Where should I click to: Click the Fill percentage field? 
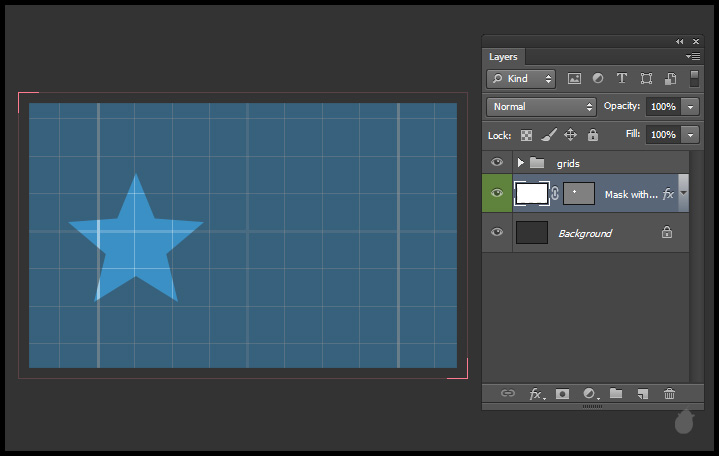[662, 134]
